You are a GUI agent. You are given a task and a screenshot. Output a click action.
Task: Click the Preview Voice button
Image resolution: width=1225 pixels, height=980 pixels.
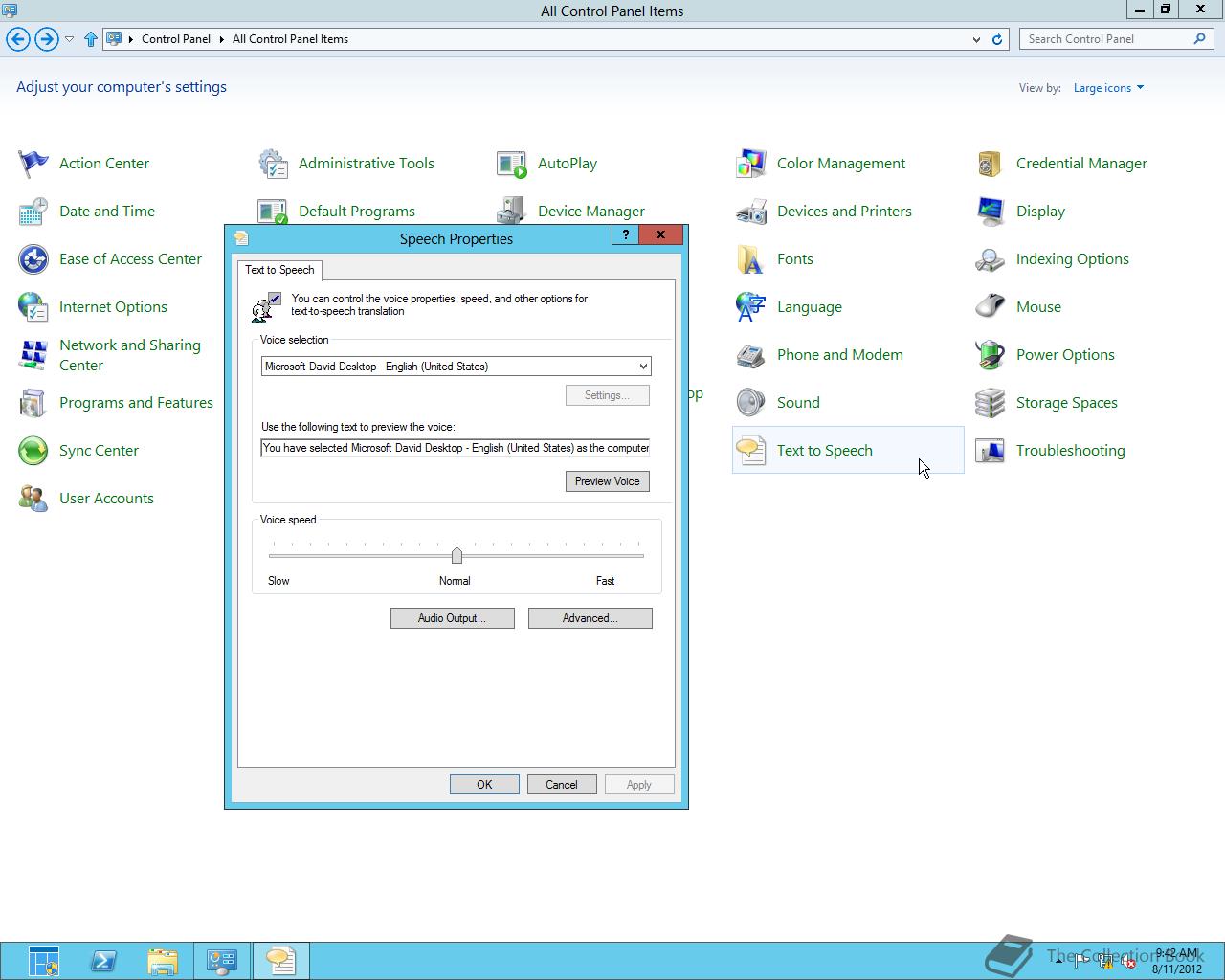[608, 481]
